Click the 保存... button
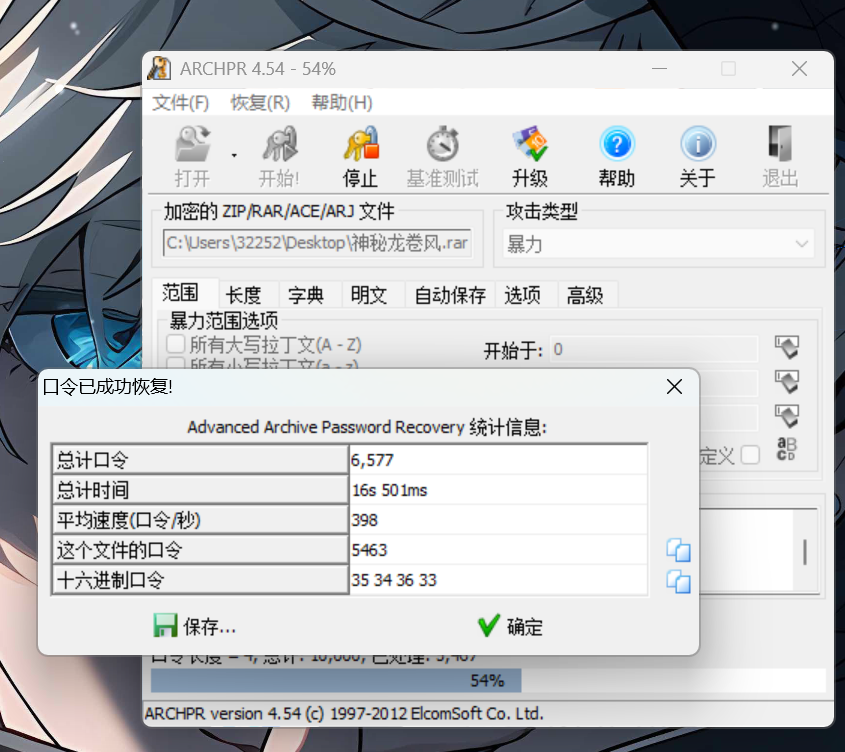This screenshot has height=752, width=845. click(195, 627)
